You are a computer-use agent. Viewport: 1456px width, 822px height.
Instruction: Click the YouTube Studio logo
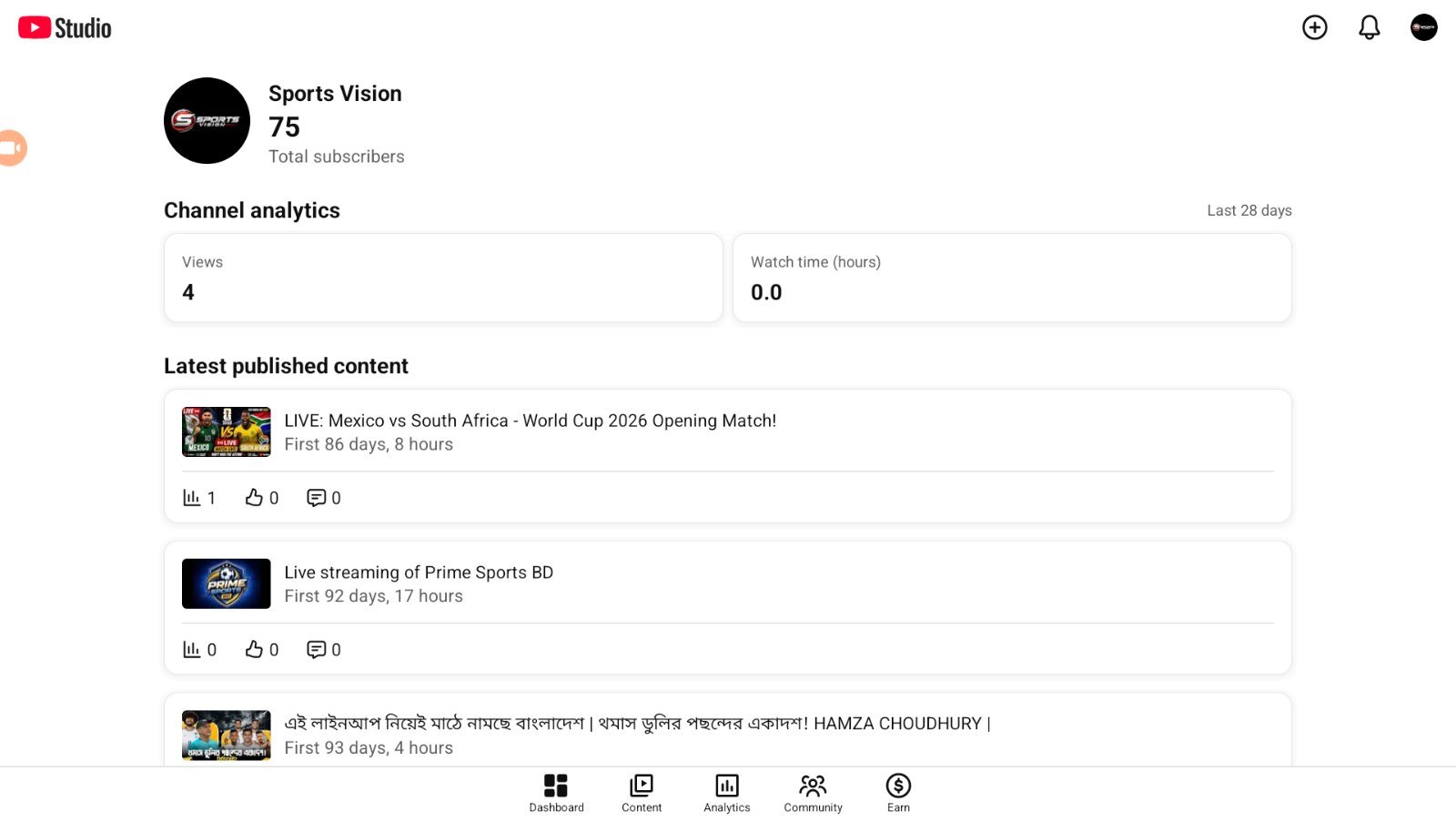[65, 28]
